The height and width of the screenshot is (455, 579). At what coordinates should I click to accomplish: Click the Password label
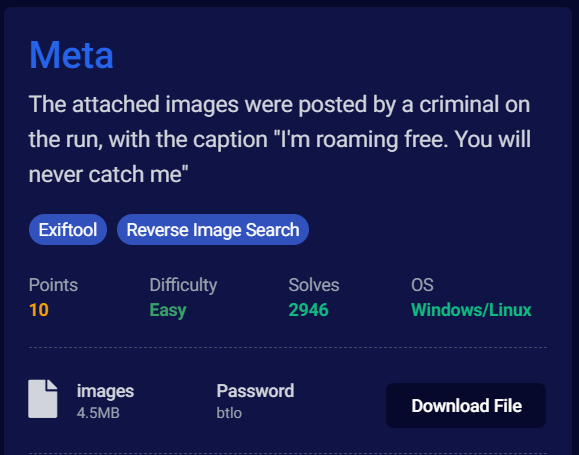click(255, 391)
